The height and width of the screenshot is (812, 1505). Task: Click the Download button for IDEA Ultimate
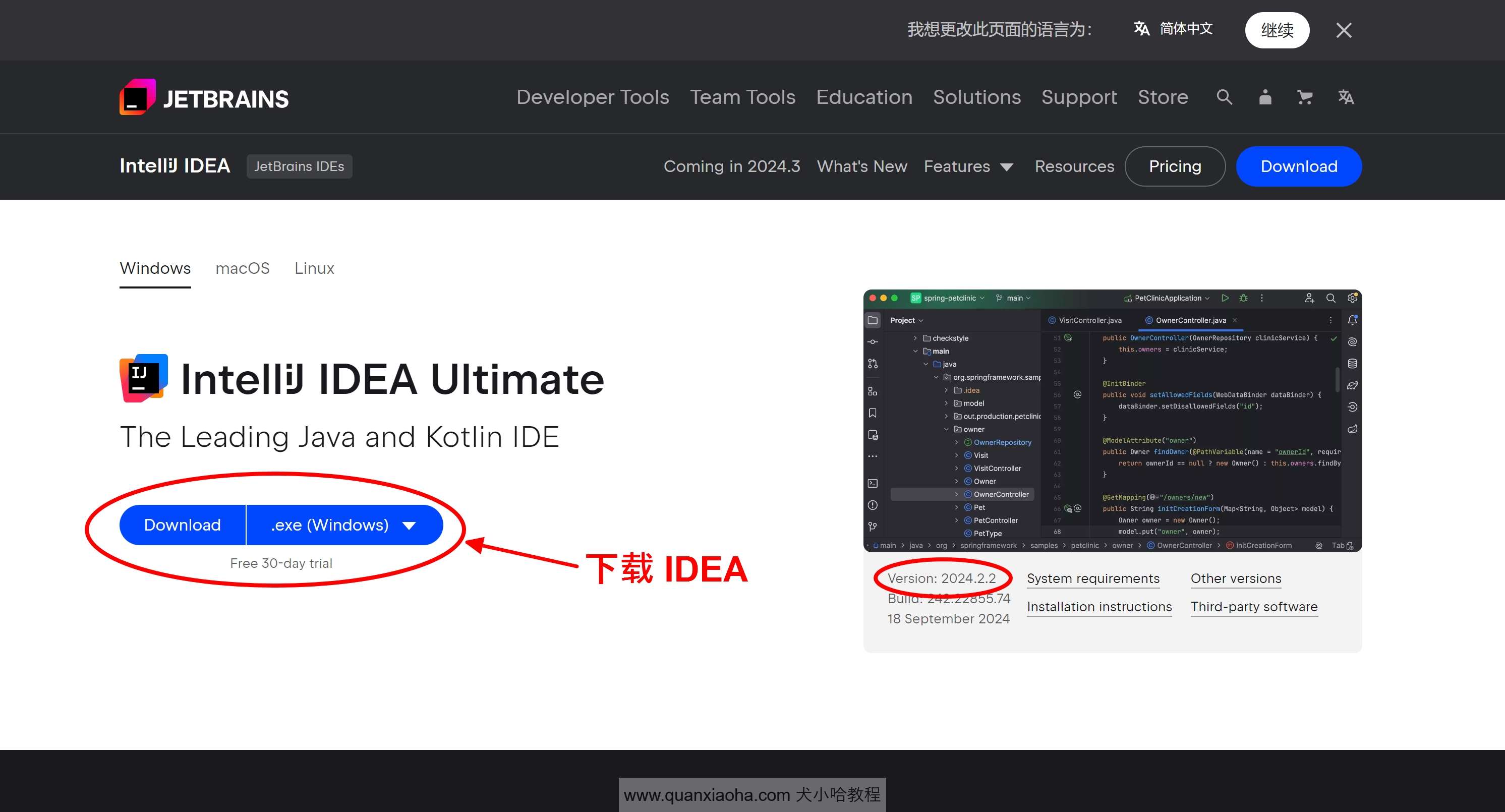[x=182, y=525]
